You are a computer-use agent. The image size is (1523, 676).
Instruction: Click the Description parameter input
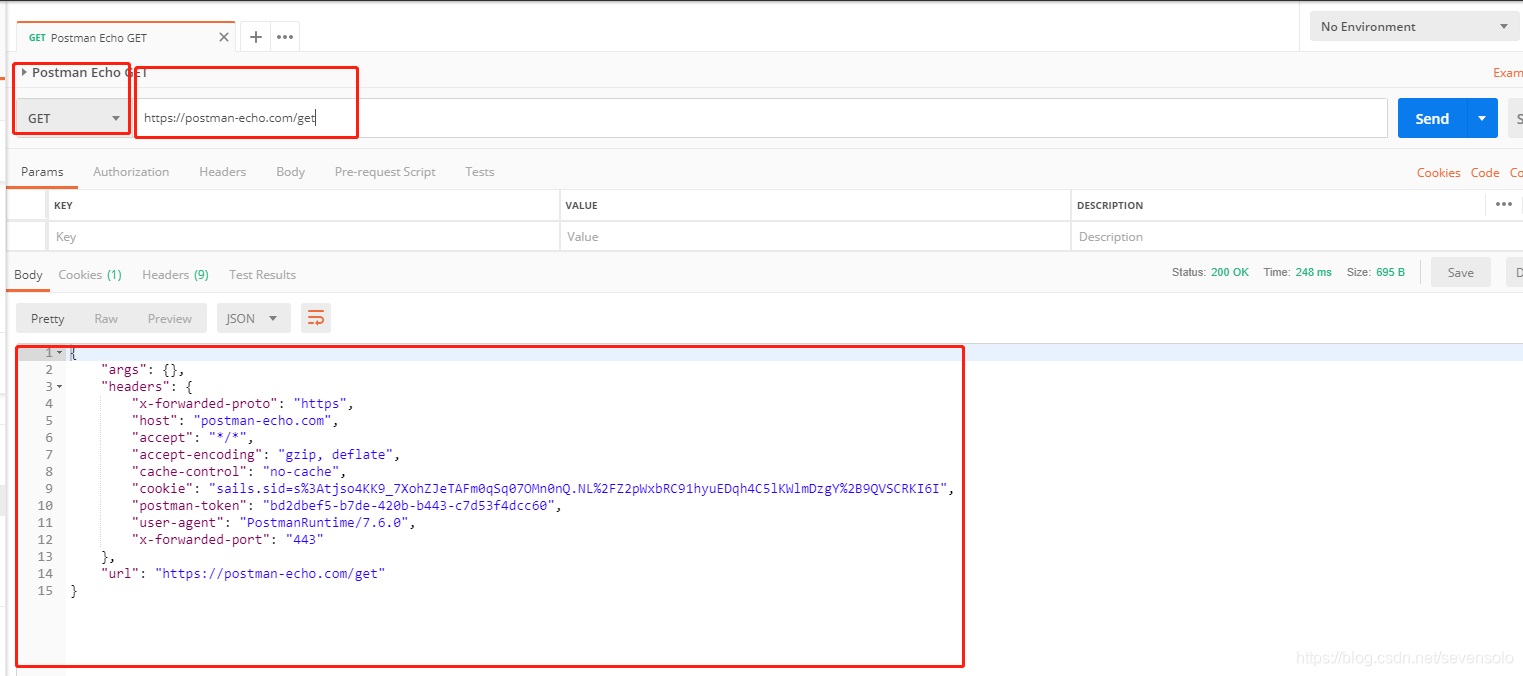pos(1296,237)
